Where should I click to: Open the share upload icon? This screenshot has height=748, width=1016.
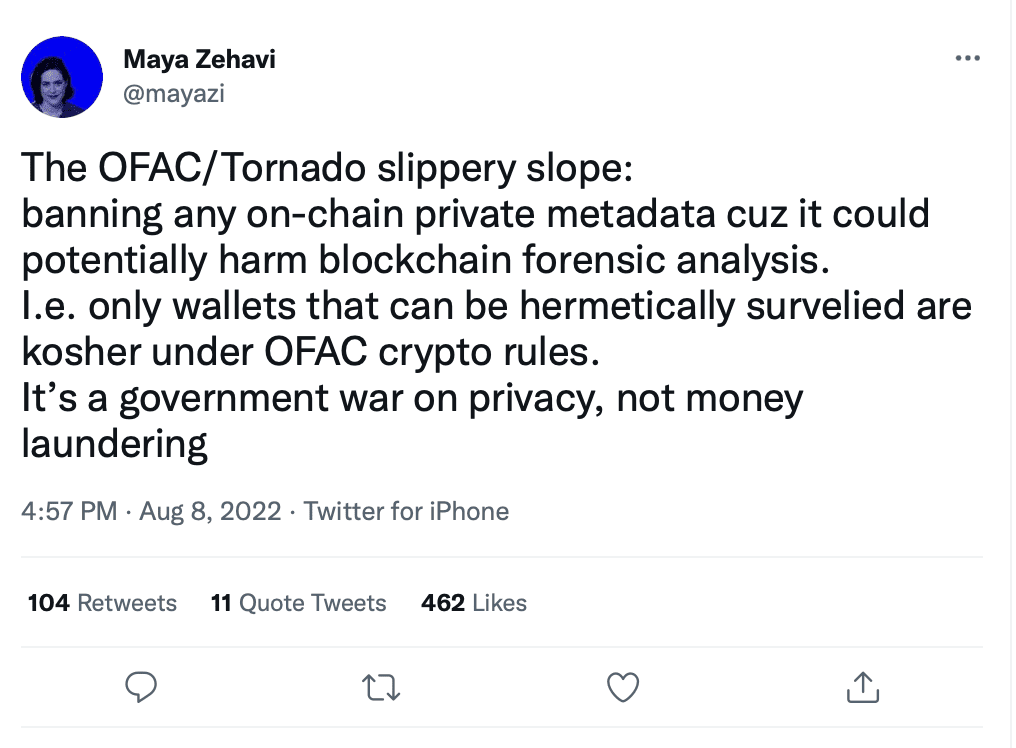tap(863, 688)
